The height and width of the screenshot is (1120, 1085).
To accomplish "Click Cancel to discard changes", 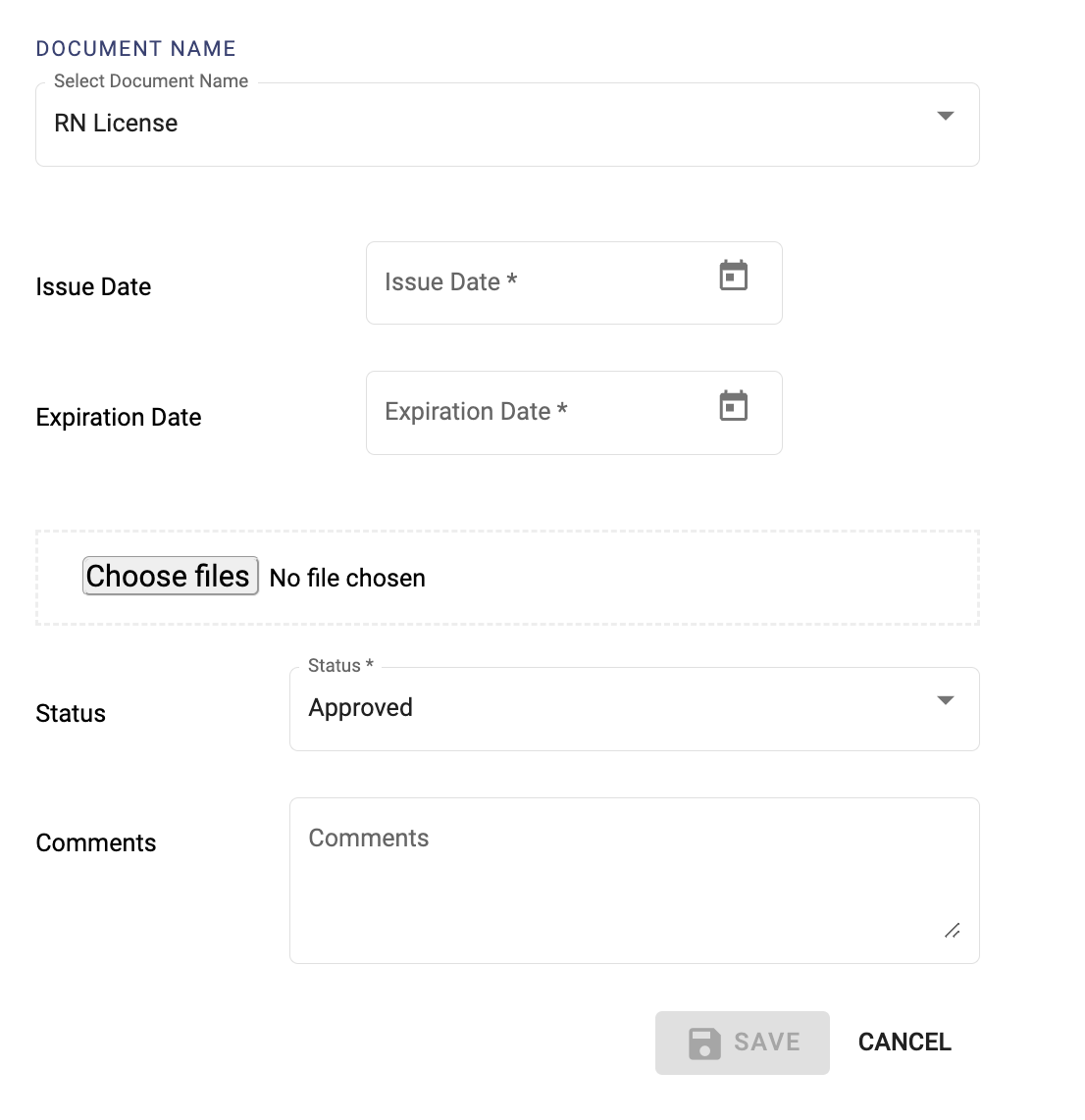I will click(904, 1043).
